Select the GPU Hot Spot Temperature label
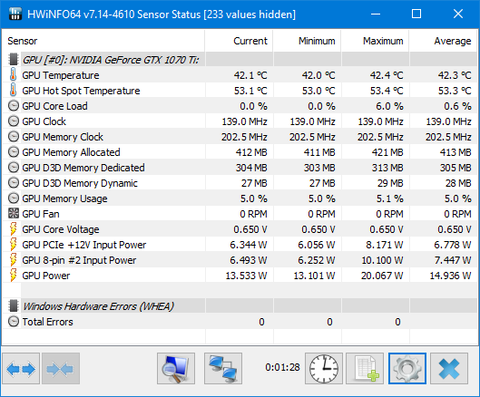 tap(81, 91)
